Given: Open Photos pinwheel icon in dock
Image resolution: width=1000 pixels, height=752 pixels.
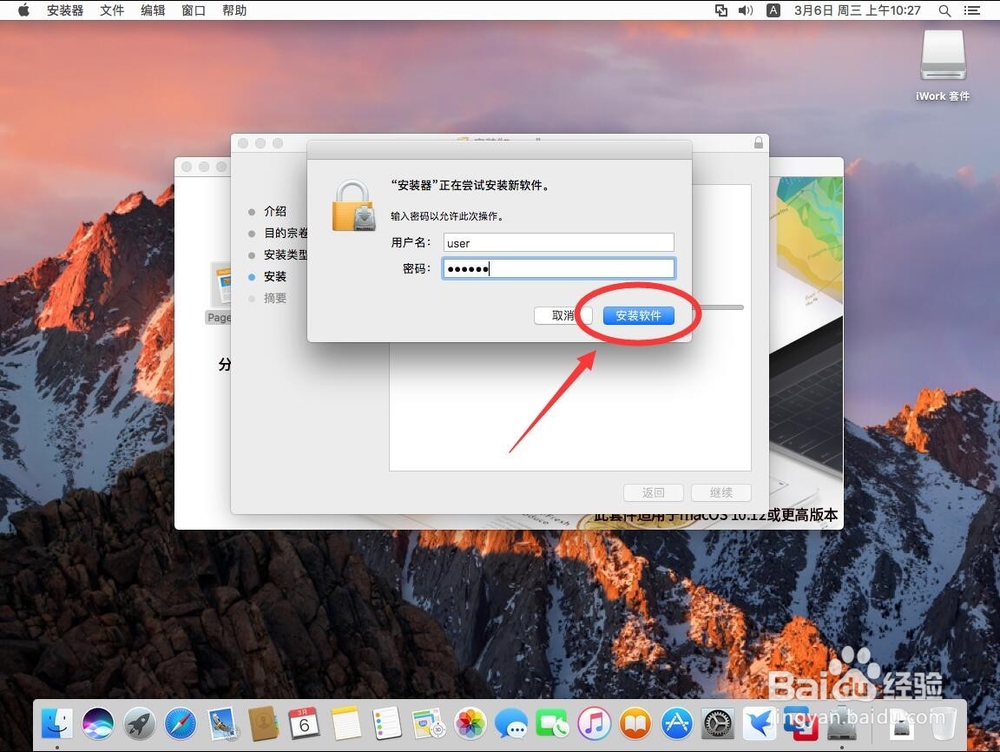Looking at the screenshot, I should tap(470, 723).
